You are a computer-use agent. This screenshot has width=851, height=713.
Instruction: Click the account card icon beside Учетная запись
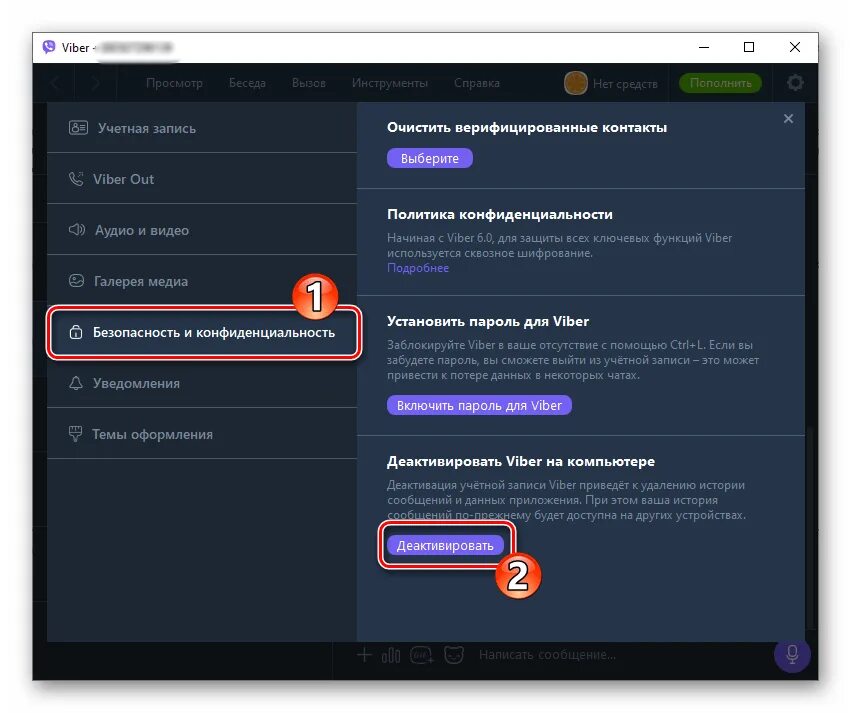(78, 128)
